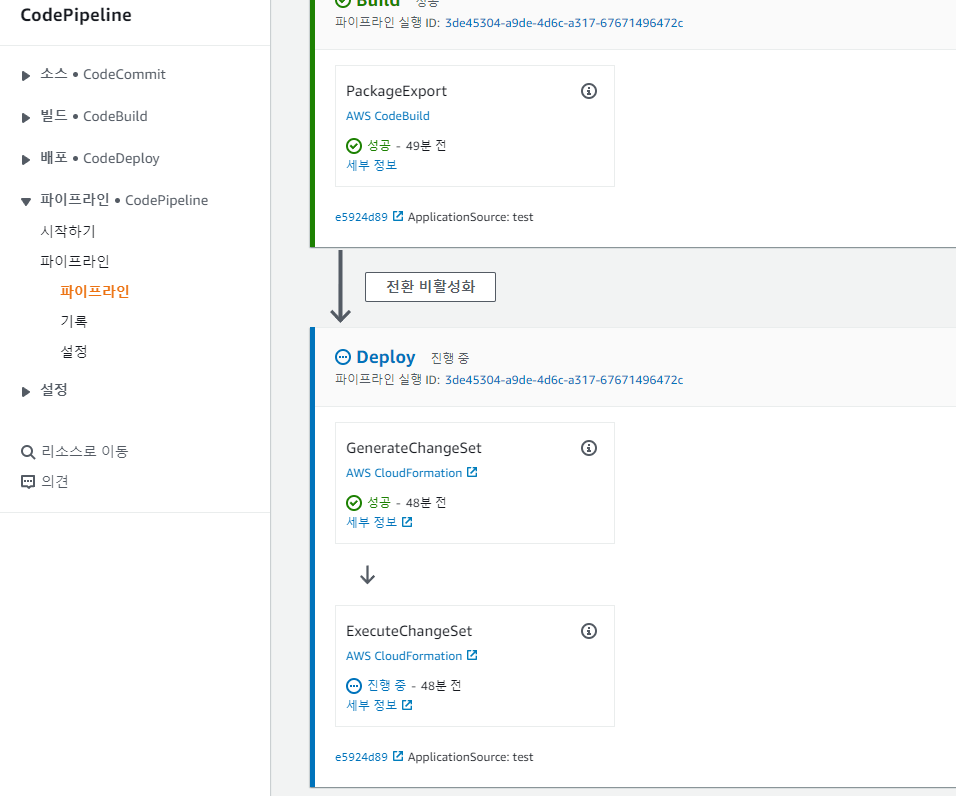Open GenerateChangeSet action info icon
This screenshot has height=796, width=956.
588,448
